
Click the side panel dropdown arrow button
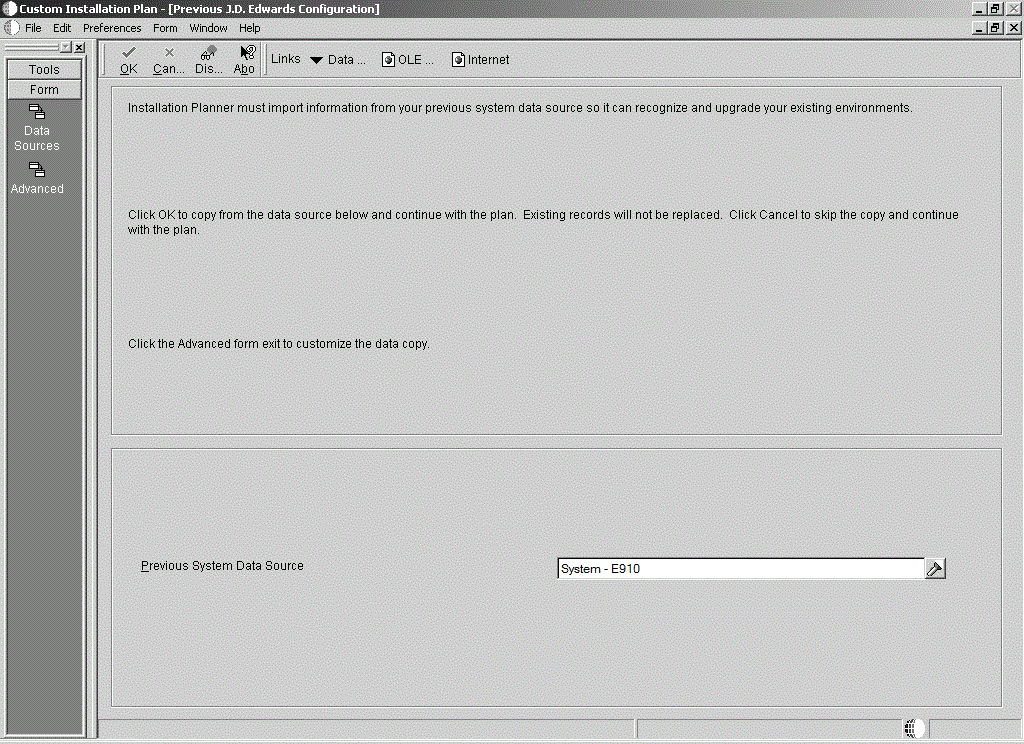click(x=65, y=47)
